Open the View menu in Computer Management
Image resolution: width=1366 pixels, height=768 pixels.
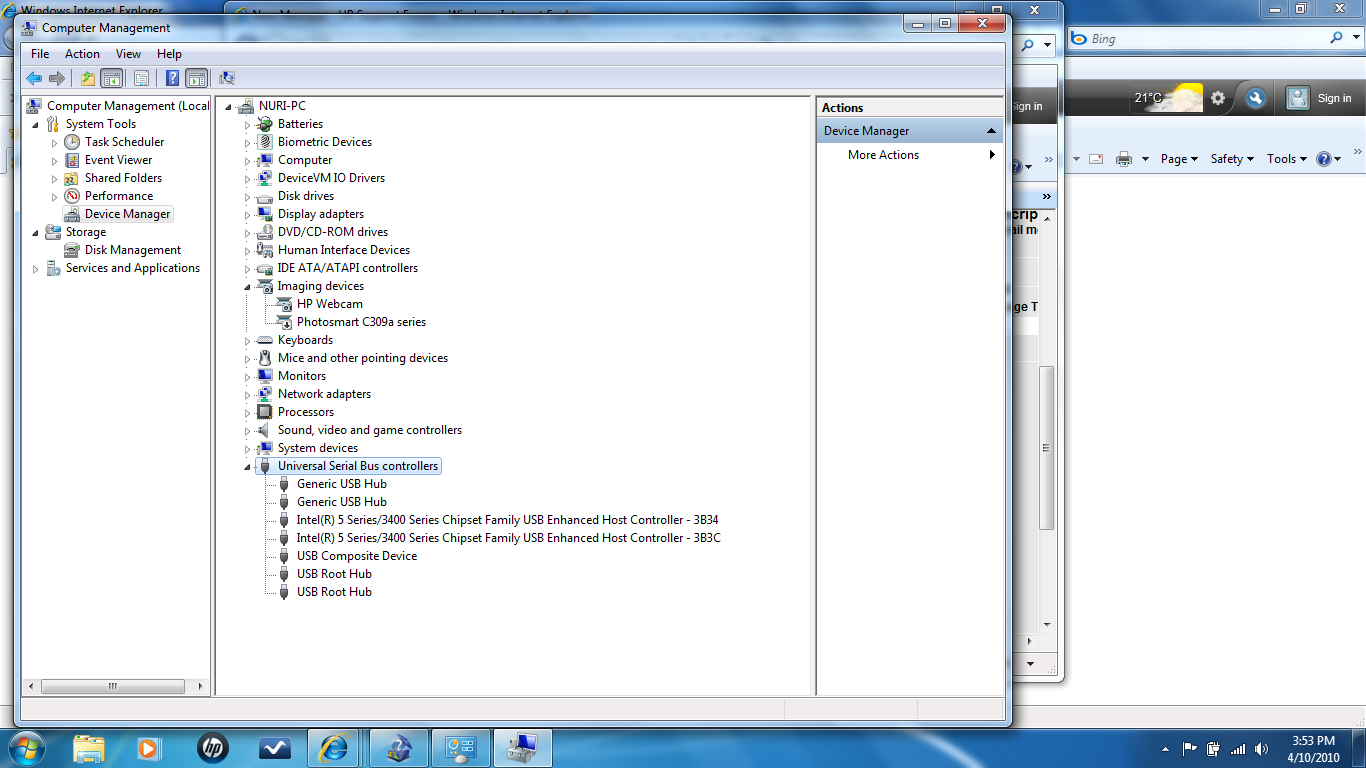coord(128,54)
